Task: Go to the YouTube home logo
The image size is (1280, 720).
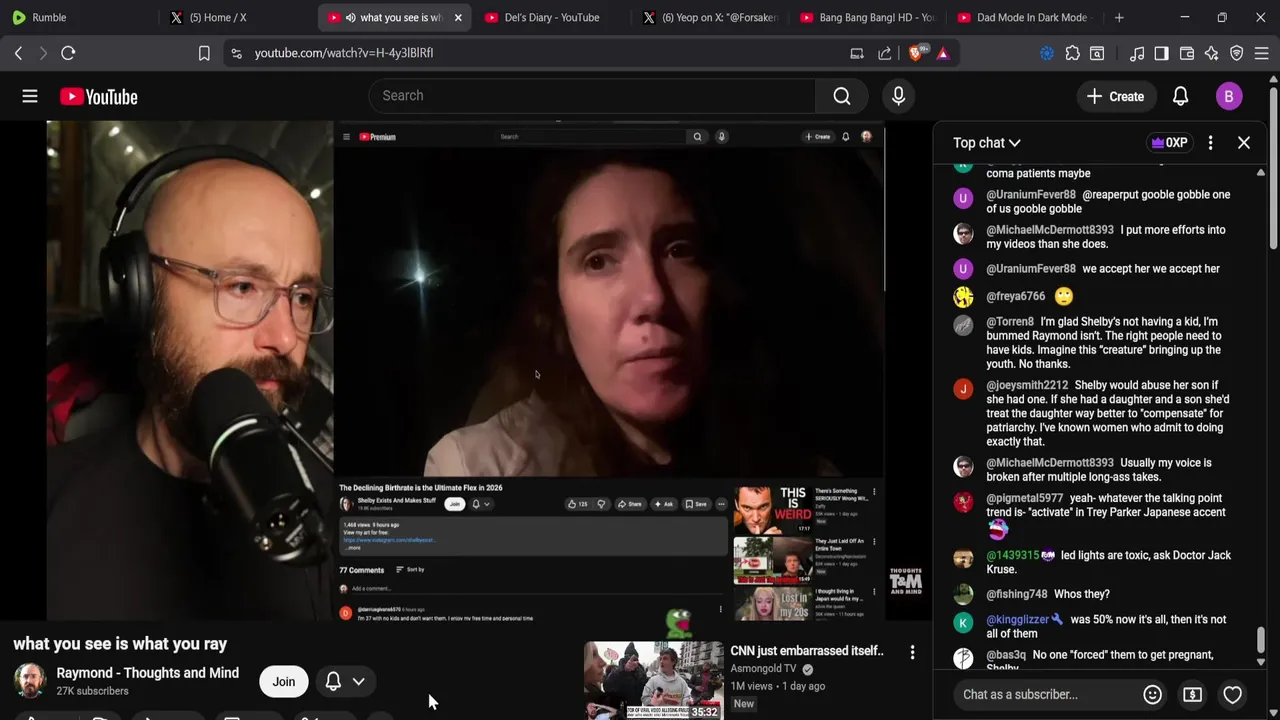Action: 98,96
